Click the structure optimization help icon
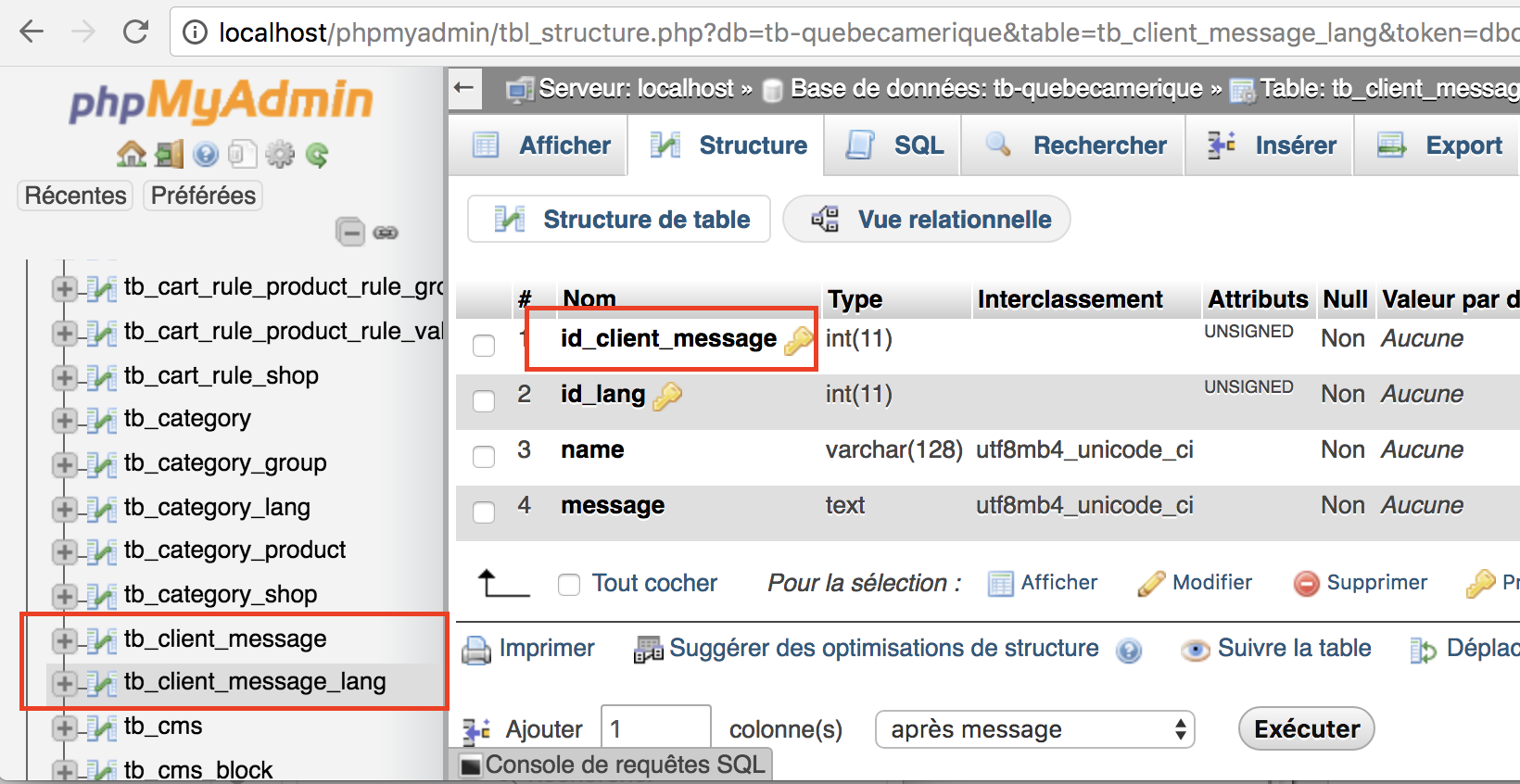Image resolution: width=1520 pixels, height=784 pixels. (1129, 651)
